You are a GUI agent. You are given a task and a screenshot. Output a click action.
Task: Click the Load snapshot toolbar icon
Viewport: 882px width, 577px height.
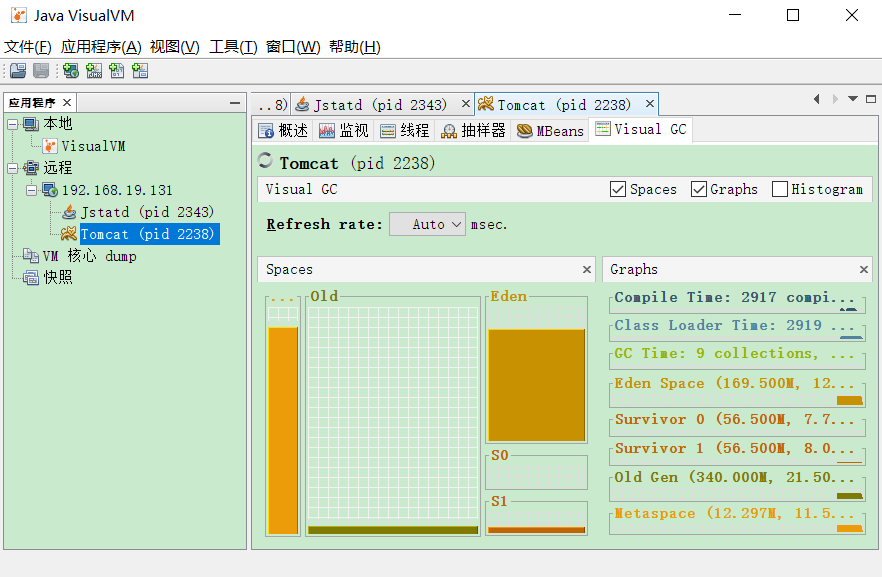coord(18,71)
